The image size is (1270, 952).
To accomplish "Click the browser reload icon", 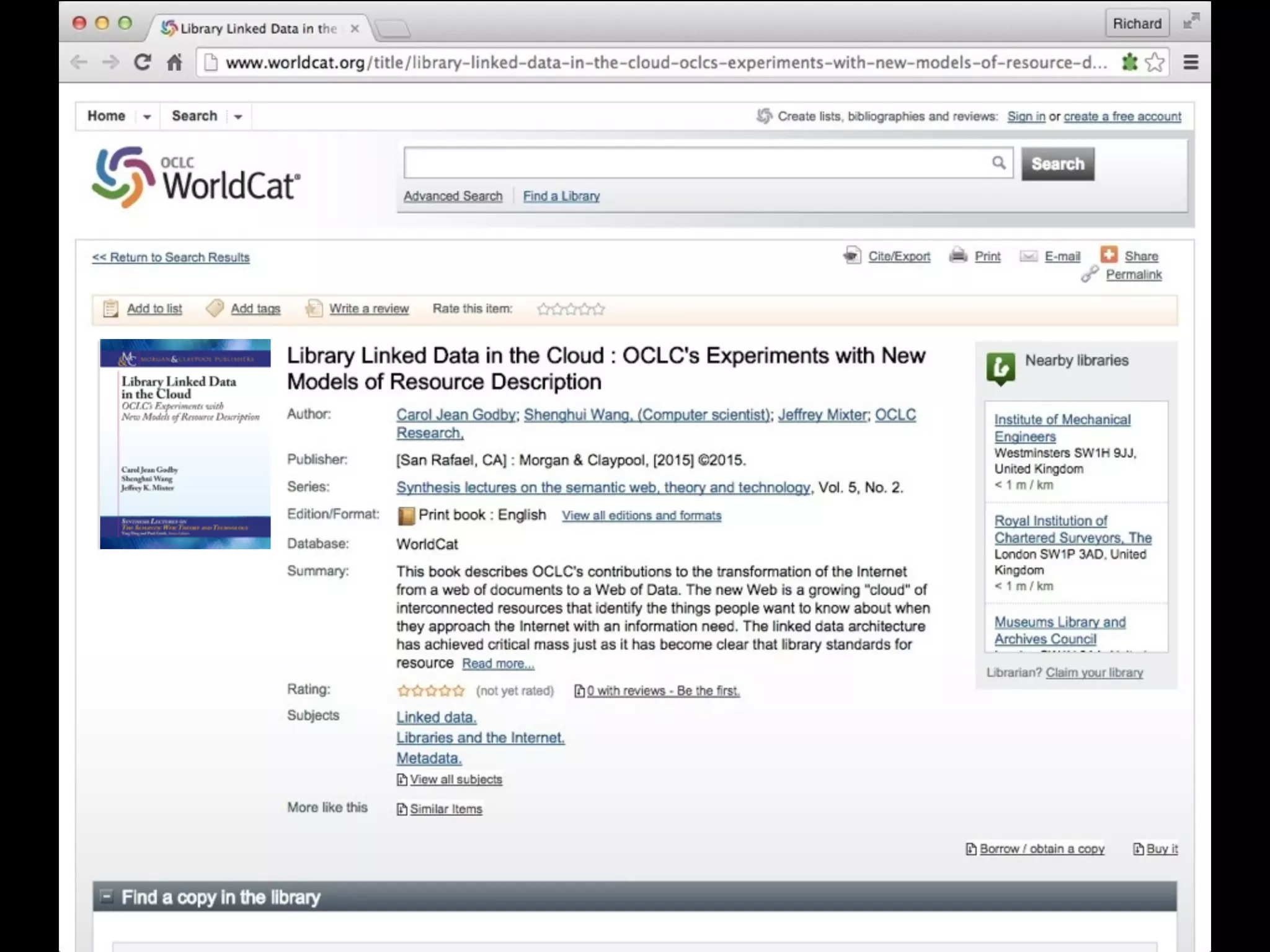I will (x=143, y=62).
